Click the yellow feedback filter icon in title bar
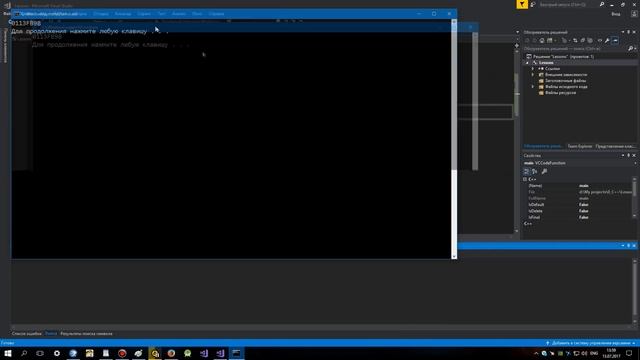640x360 pixels. tap(522, 4)
